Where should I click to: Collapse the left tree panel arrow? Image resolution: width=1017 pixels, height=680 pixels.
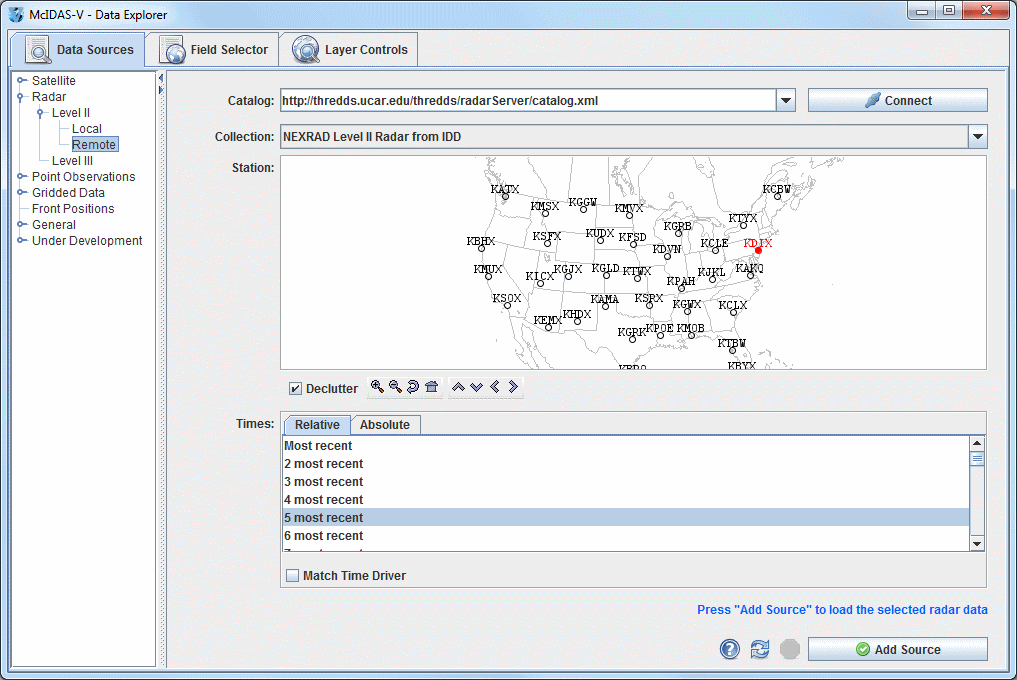tap(161, 79)
